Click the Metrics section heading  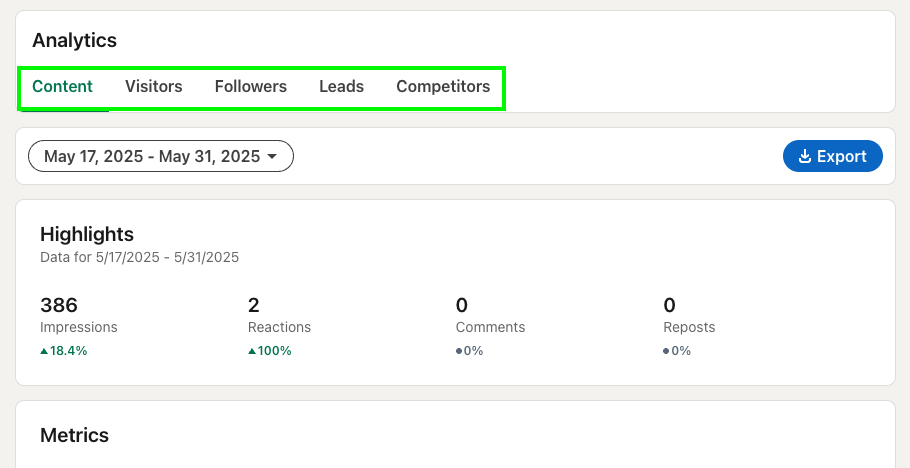[74, 435]
